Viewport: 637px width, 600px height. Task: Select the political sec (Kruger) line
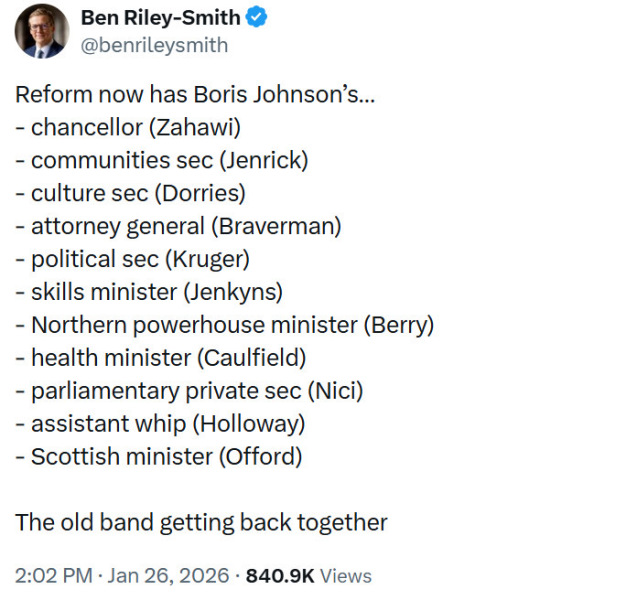pos(133,259)
